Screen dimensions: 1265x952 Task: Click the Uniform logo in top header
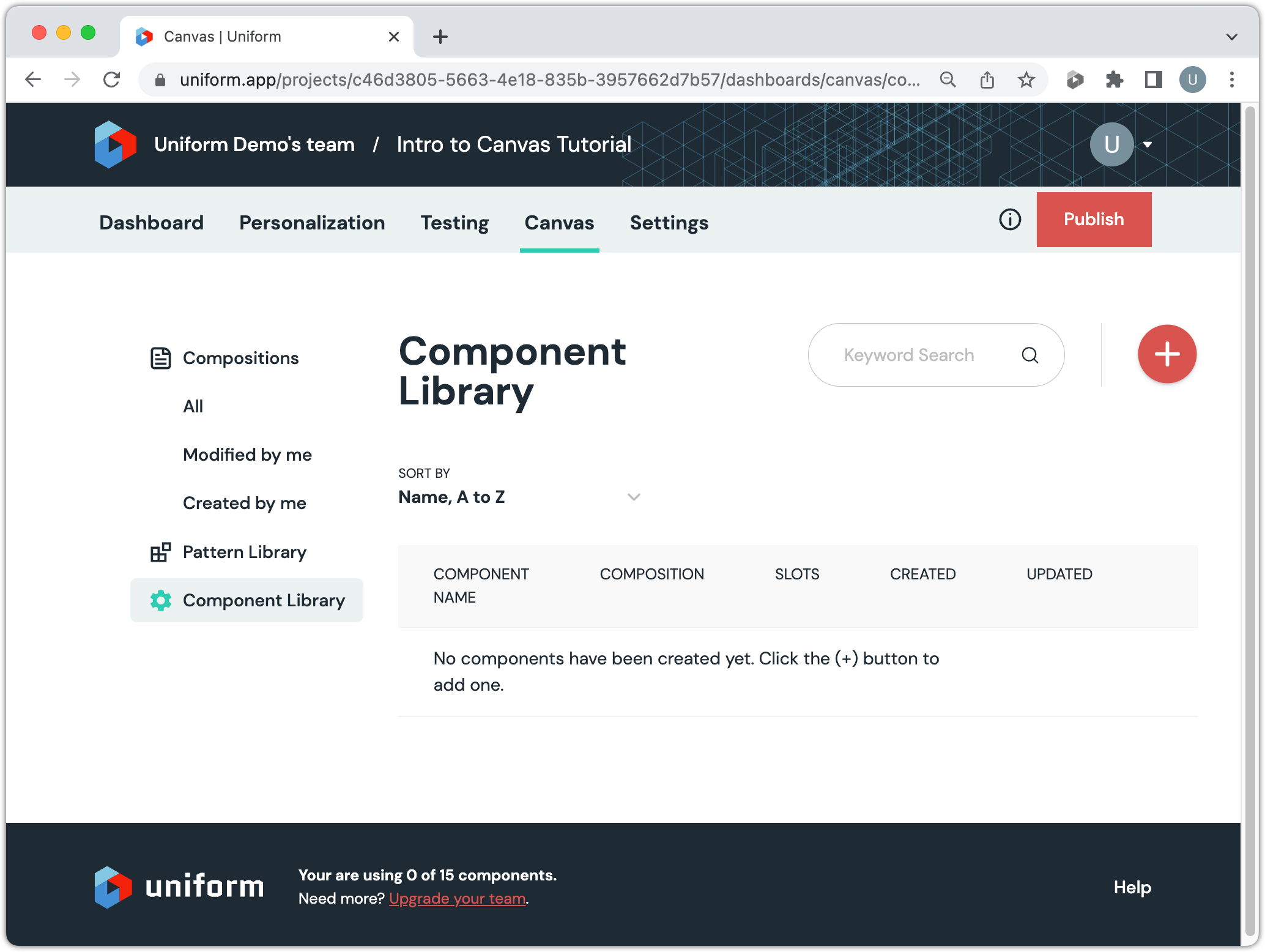(x=116, y=144)
